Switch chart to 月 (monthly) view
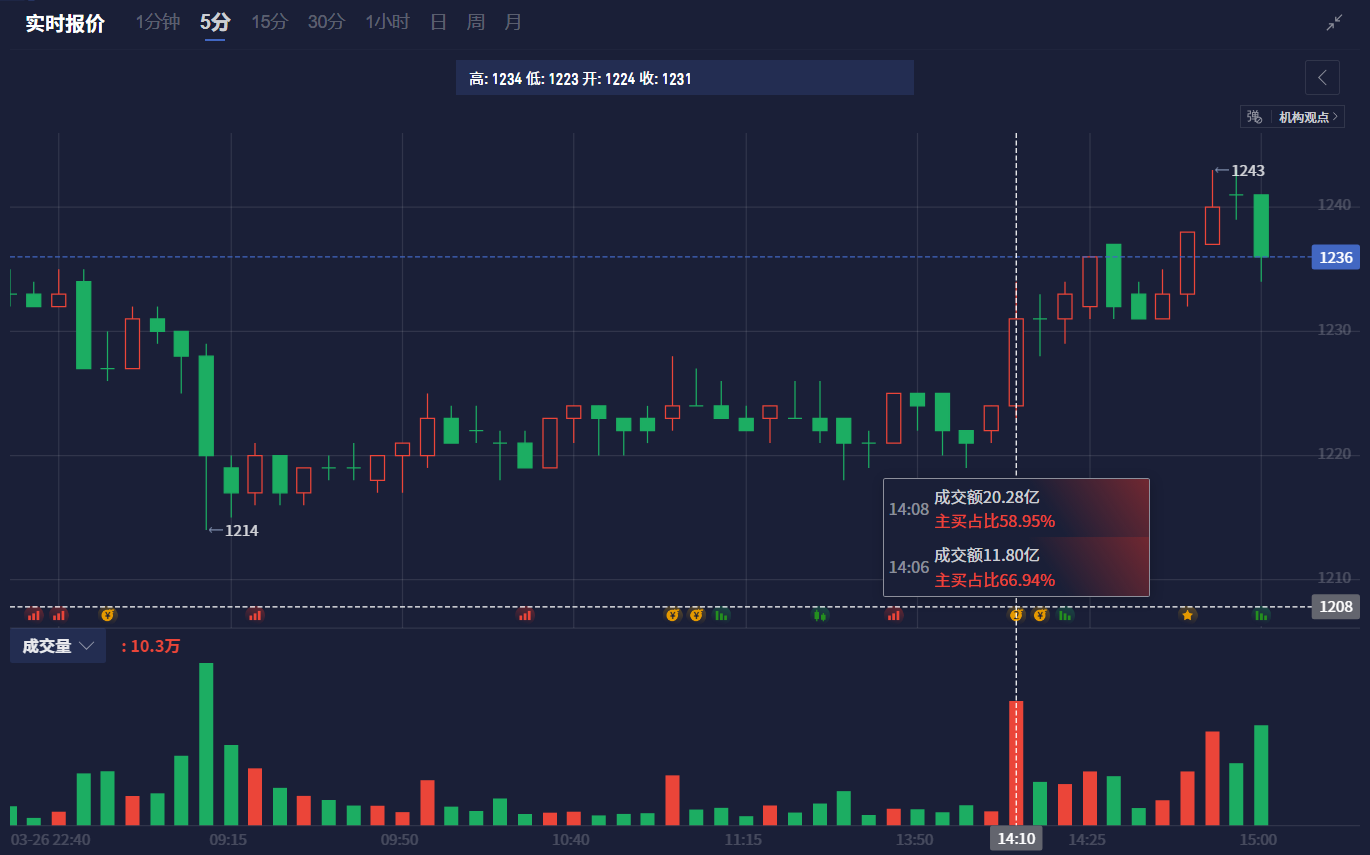 point(513,22)
